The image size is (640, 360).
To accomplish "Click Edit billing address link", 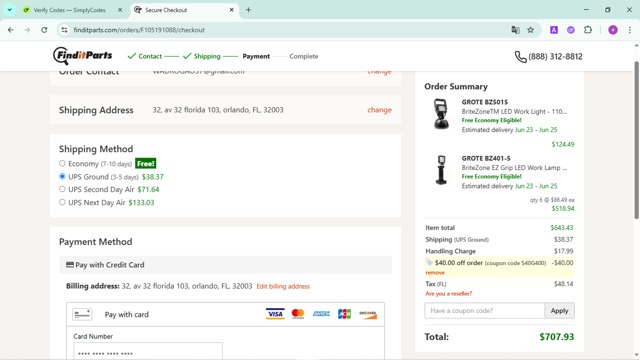I will tap(283, 287).
